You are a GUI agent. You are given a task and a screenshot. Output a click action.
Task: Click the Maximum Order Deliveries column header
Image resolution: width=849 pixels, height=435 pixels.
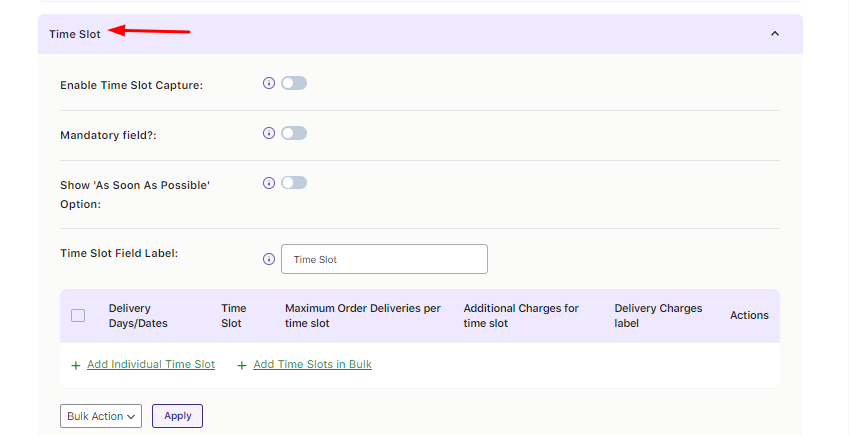coord(362,316)
